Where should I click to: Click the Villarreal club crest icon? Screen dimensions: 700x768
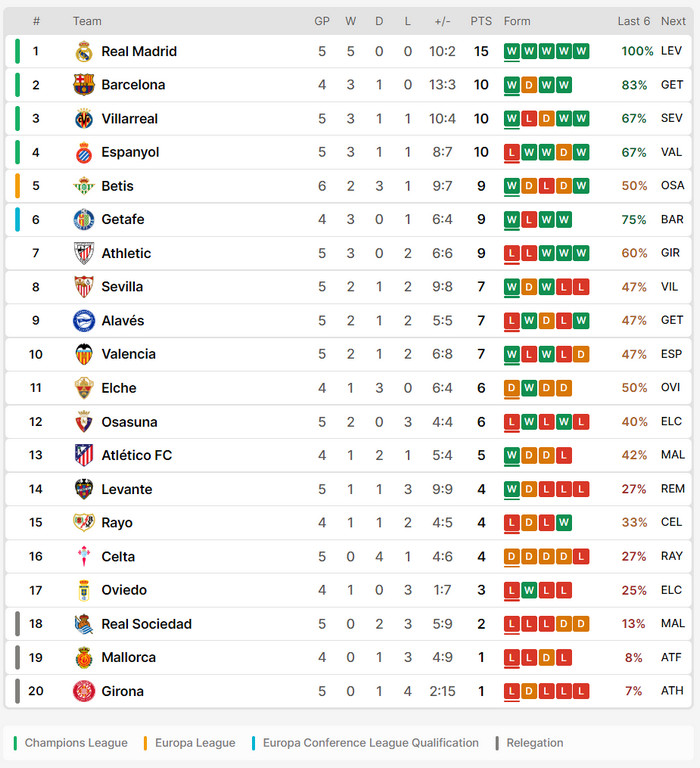pos(84,119)
